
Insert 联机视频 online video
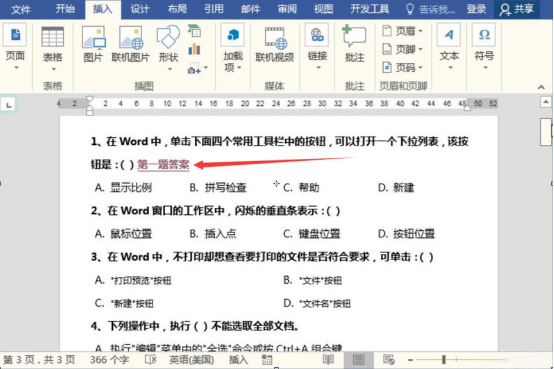click(x=275, y=44)
